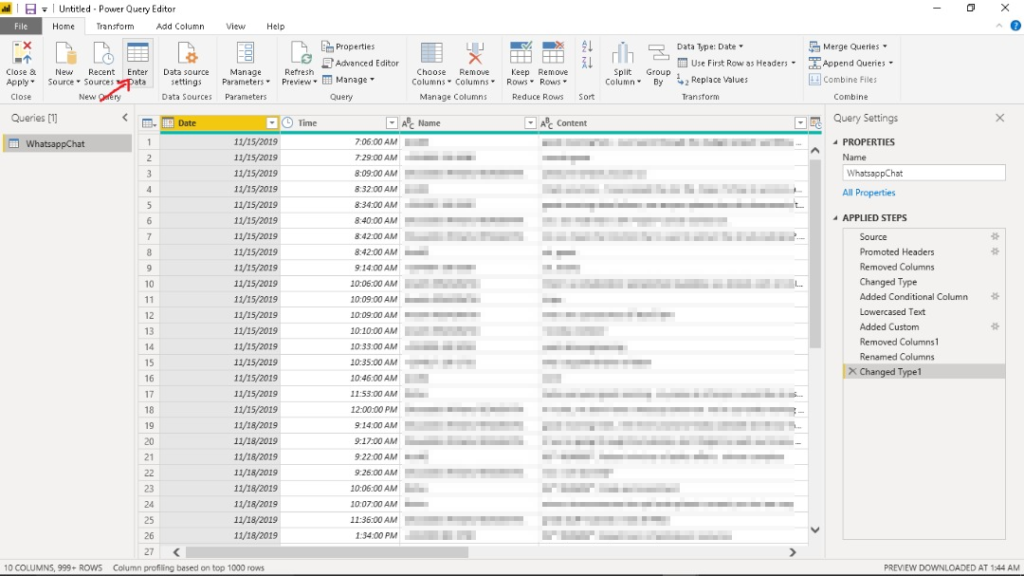1024x576 pixels.
Task: Click the horizontal scrollbar's right arrow
Action: click(792, 552)
